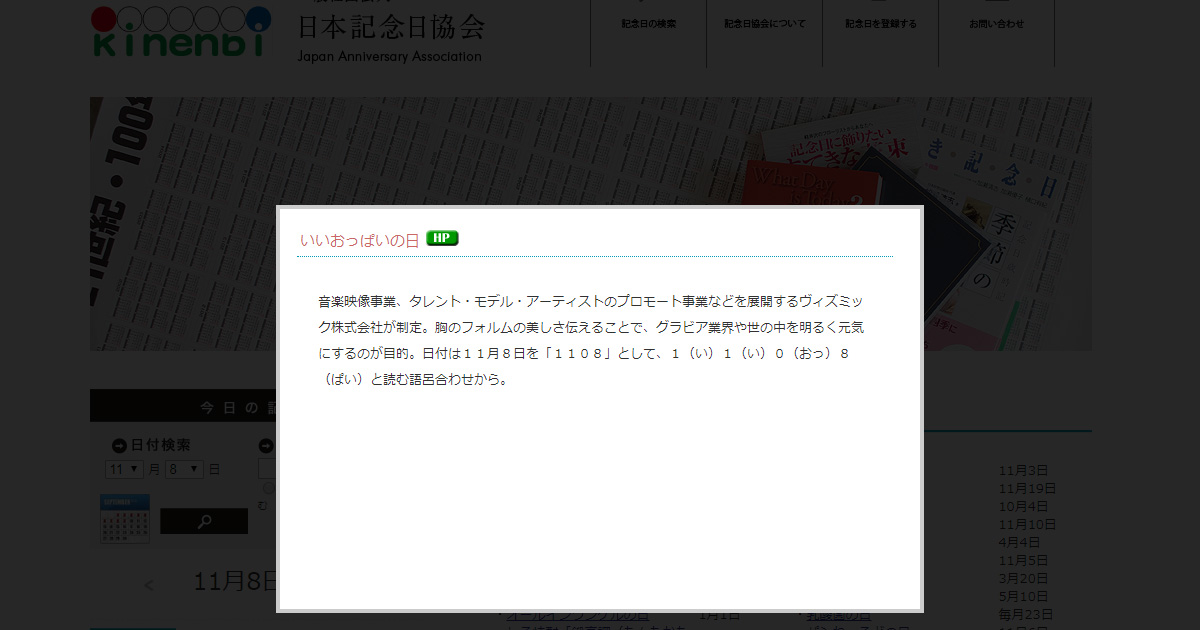Image resolution: width=1200 pixels, height=630 pixels.
Task: Select 記念日を登録する in navigation
Action: 880,24
